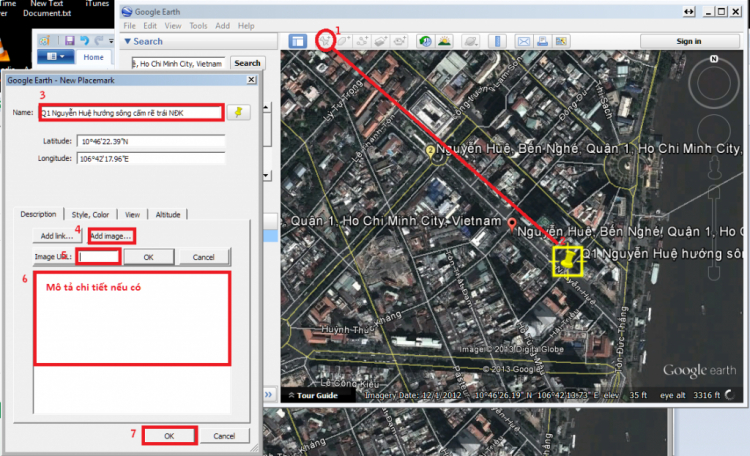Click the scroll up arrow in the search panel
The width and height of the screenshot is (750, 456).
coord(266,107)
